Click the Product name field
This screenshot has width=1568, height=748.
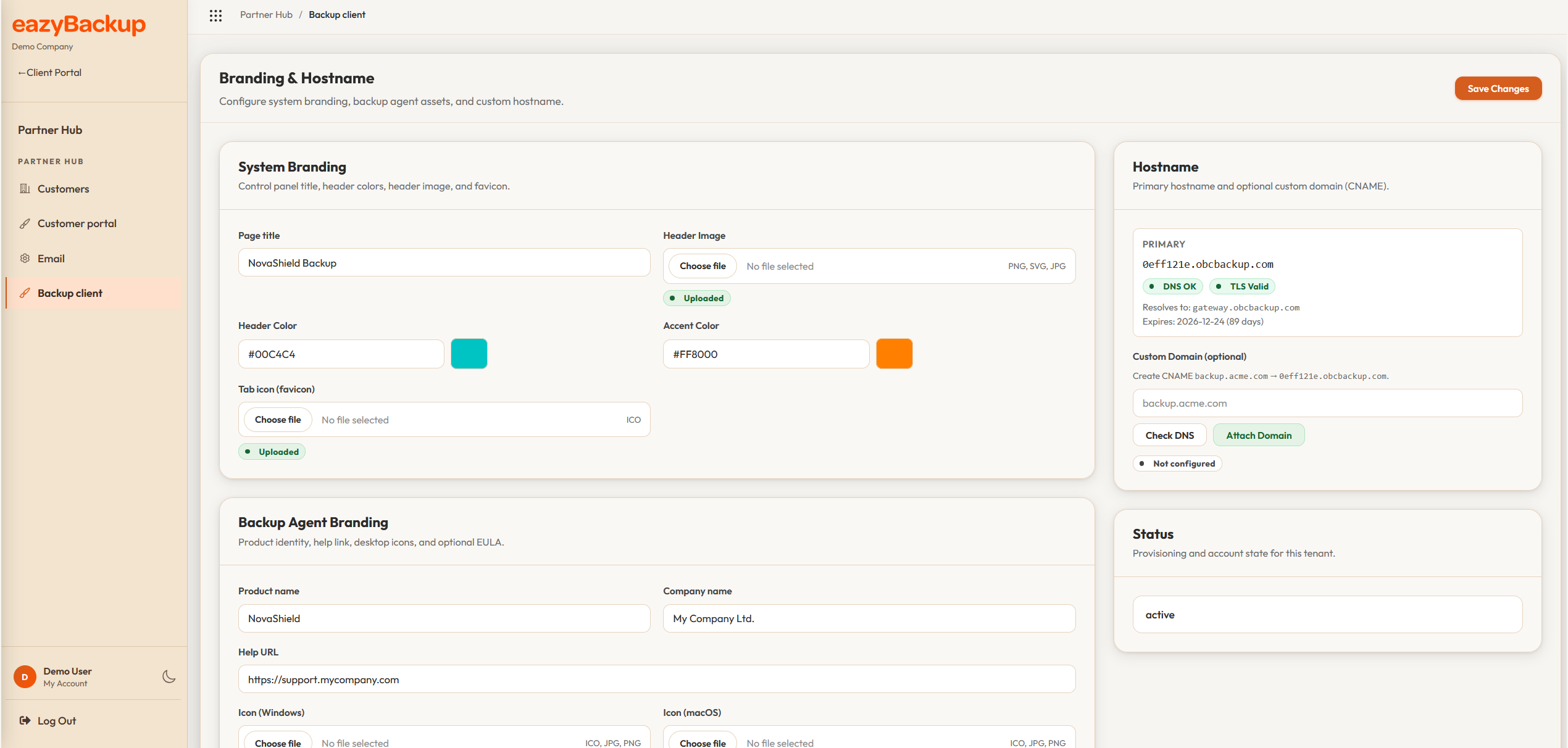coord(444,618)
